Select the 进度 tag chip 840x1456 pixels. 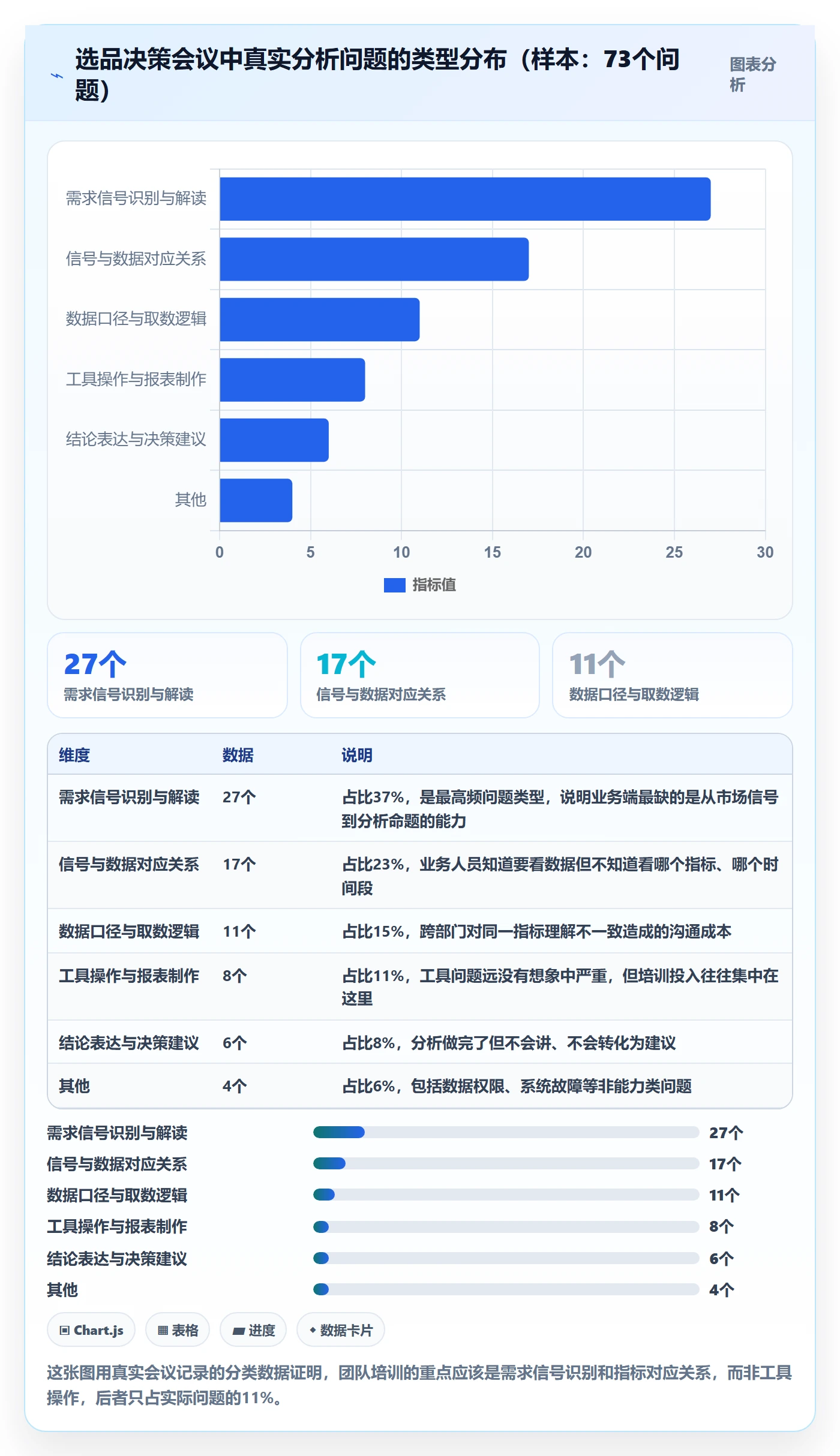(253, 1329)
